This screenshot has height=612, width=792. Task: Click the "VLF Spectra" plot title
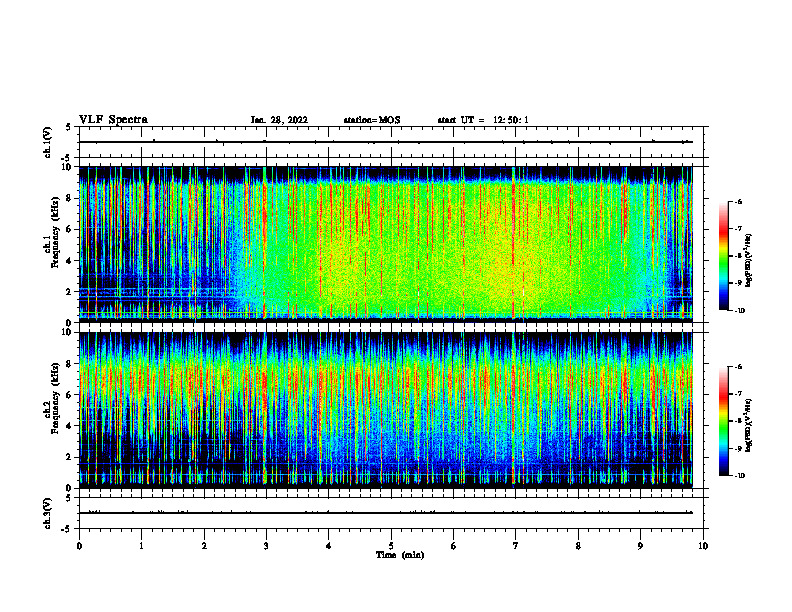click(113, 120)
